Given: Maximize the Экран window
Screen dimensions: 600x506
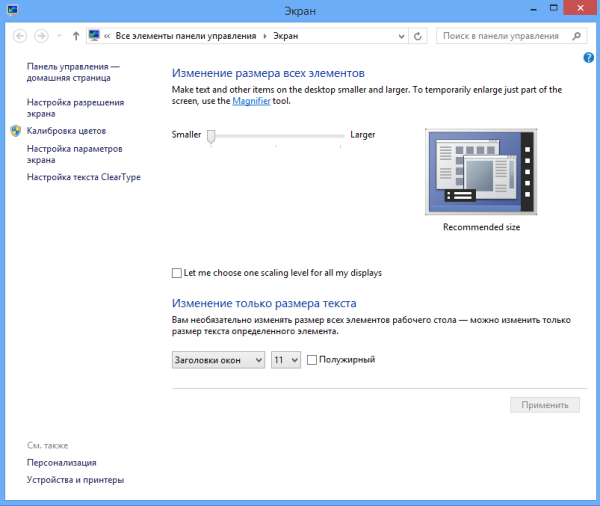Looking at the screenshot, I should point(553,8).
